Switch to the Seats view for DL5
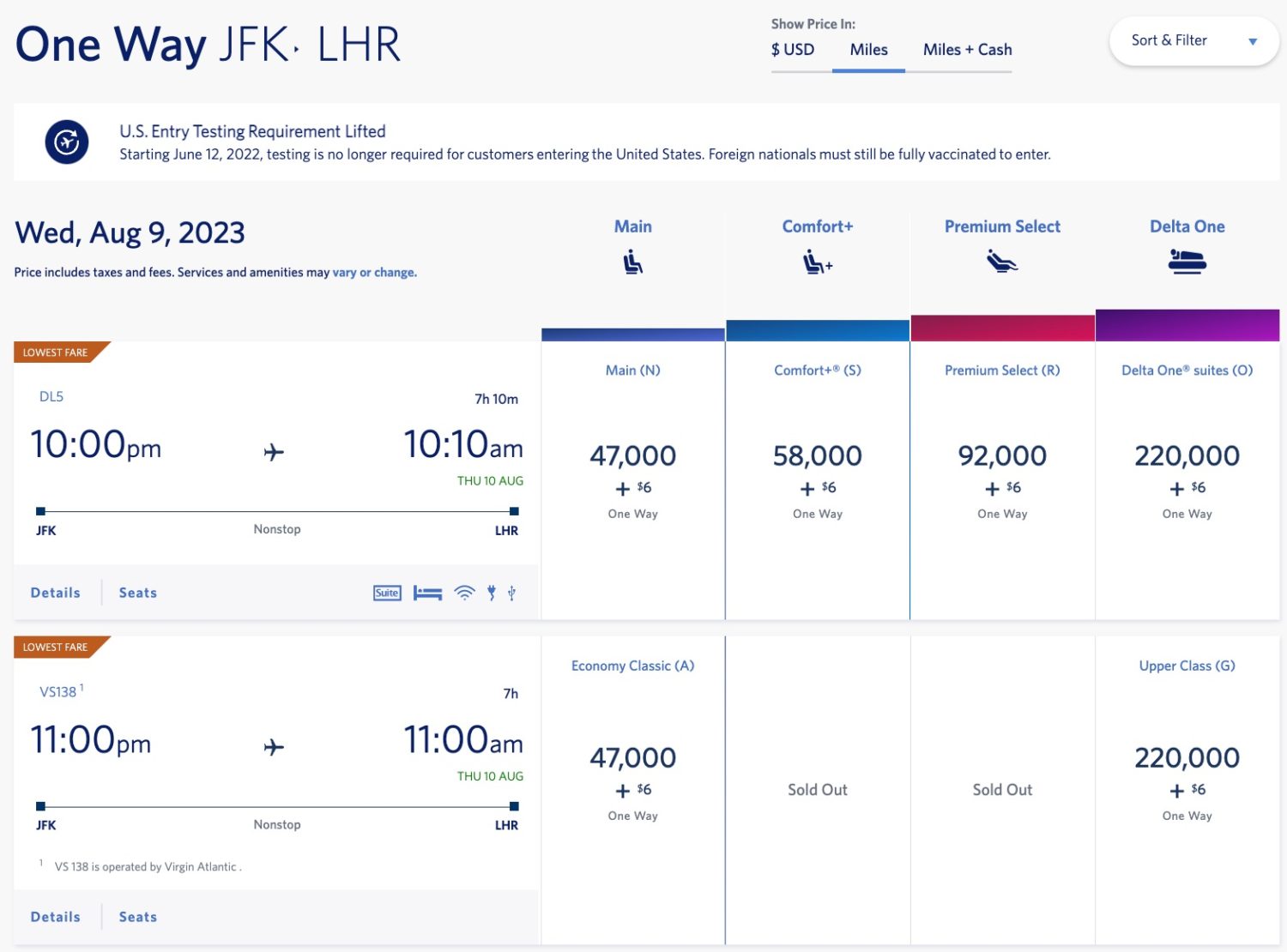Screen dimensions: 1287x952 click(137, 592)
